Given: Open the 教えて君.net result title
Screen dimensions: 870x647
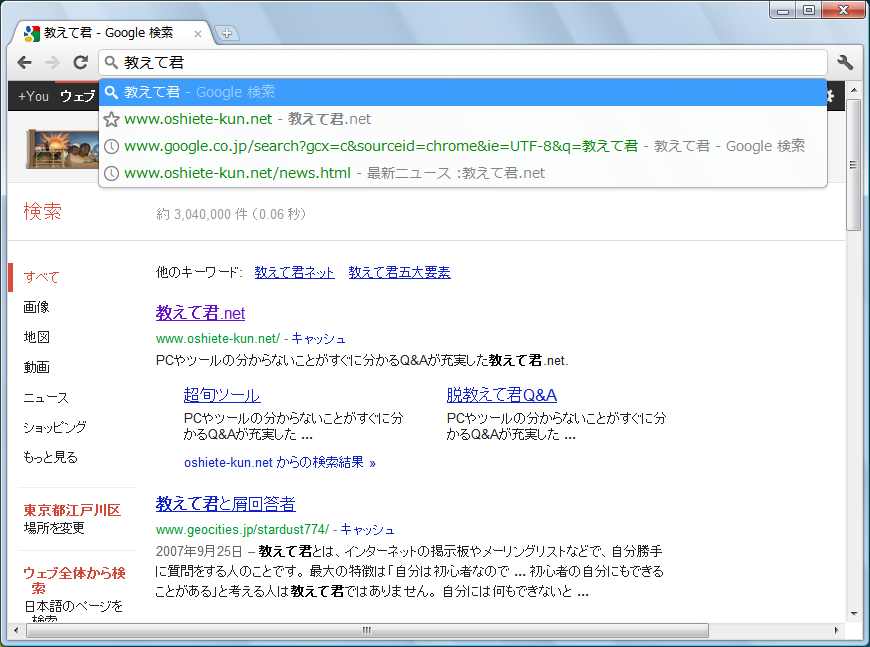Looking at the screenshot, I should tap(200, 312).
